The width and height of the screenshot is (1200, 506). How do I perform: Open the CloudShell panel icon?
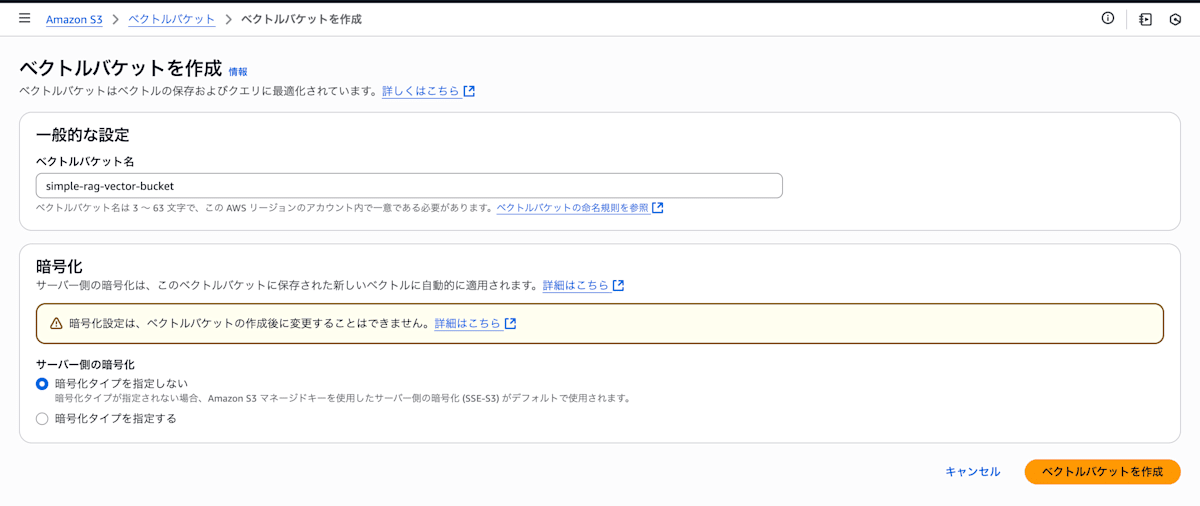click(1146, 19)
